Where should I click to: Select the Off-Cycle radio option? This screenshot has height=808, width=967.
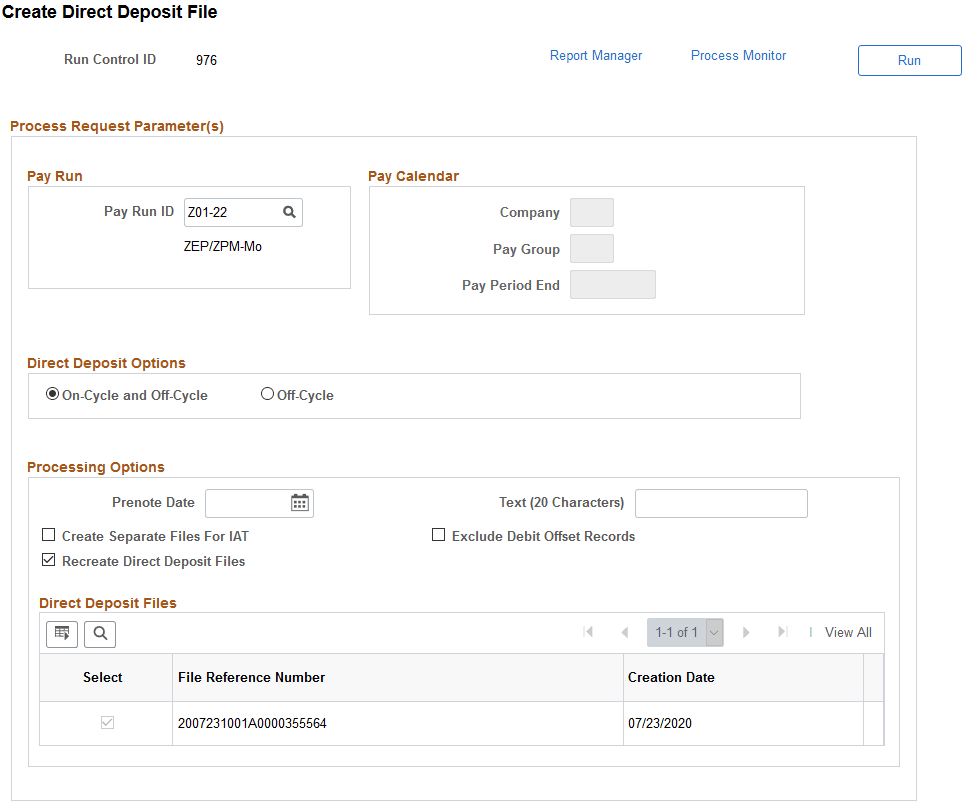(267, 394)
